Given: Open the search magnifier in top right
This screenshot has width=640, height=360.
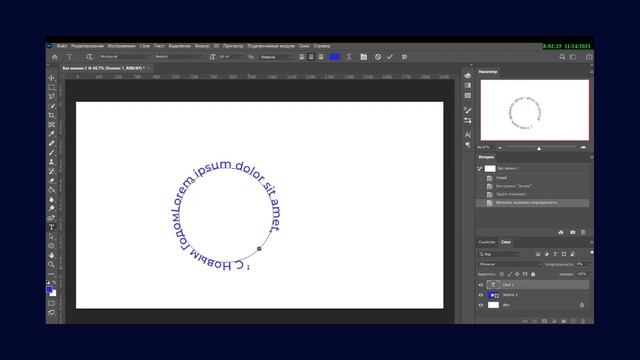Looking at the screenshot, I should pyautogui.click(x=562, y=57).
